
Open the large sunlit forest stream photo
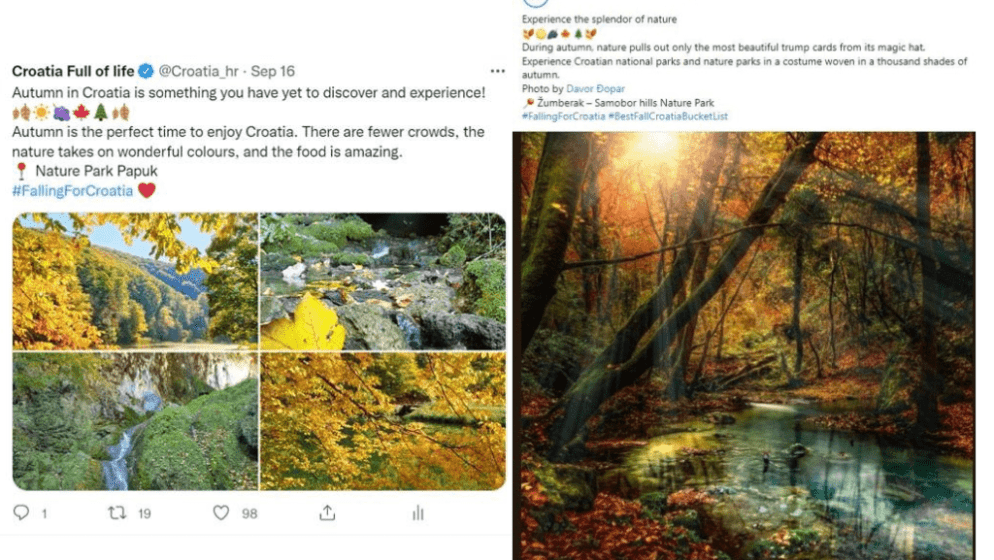(x=743, y=345)
